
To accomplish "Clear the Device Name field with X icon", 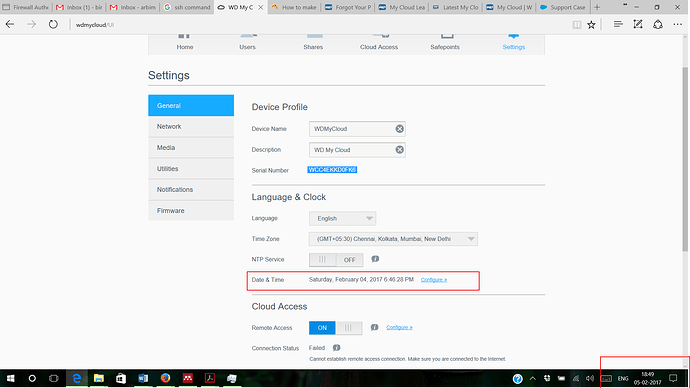I will [399, 129].
